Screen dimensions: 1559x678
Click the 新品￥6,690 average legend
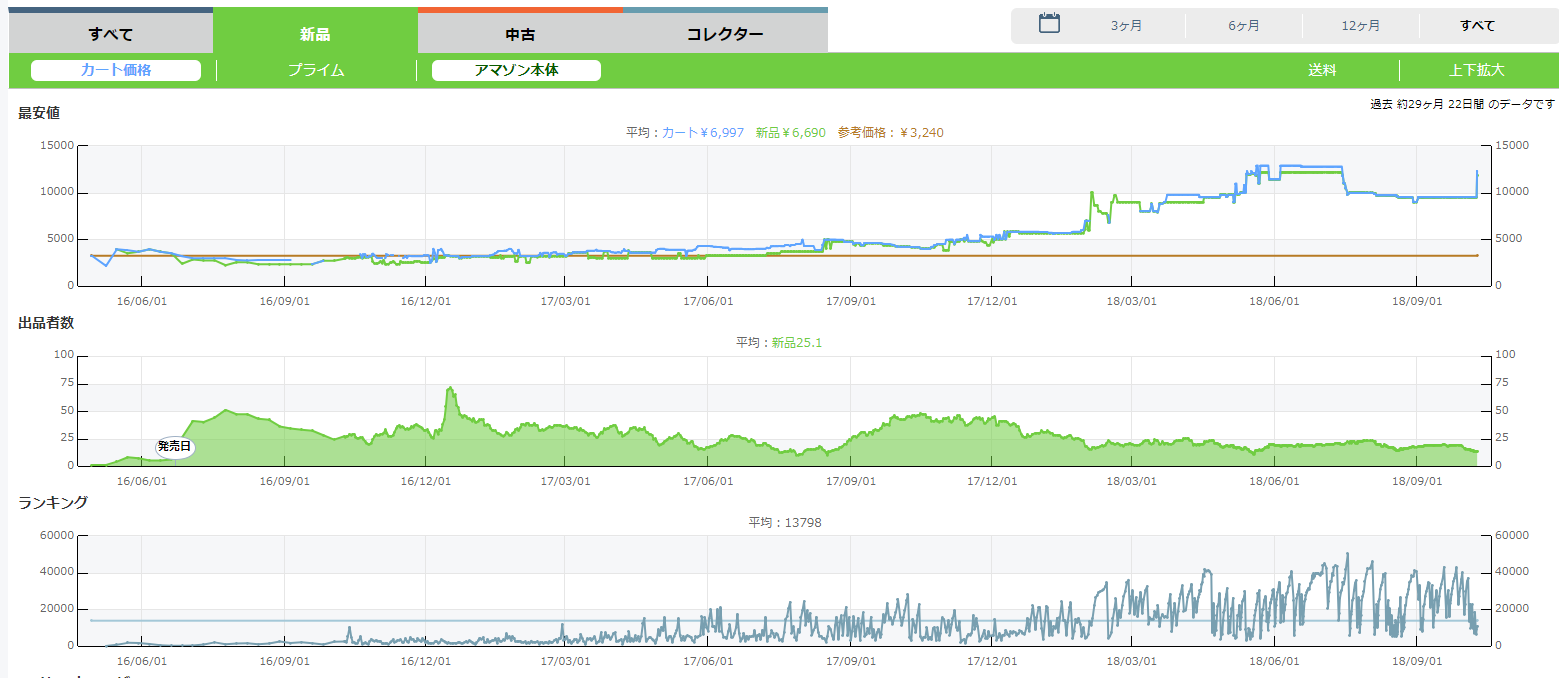point(791,132)
